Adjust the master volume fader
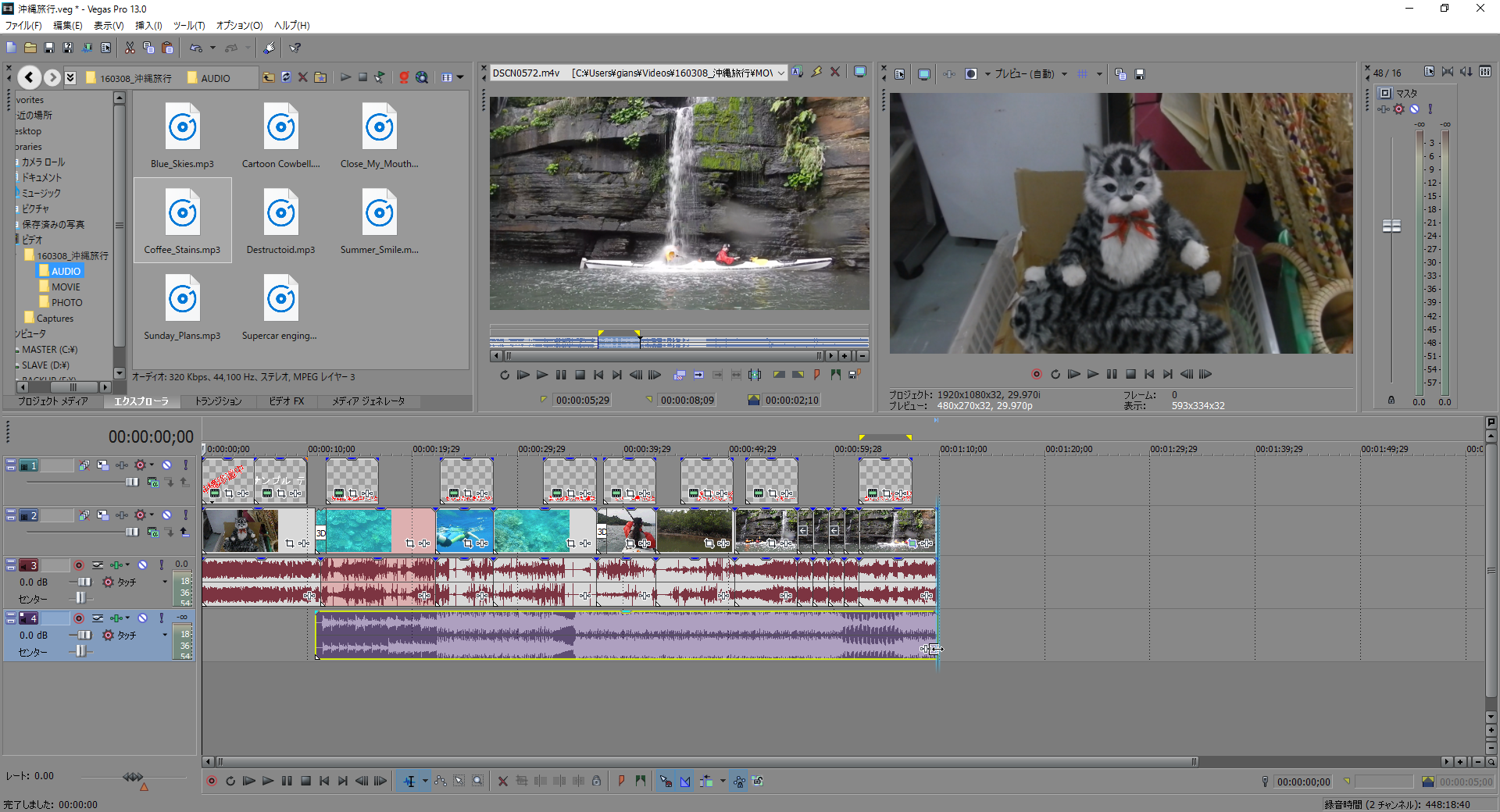Screen dimensions: 1500x812 pos(1391,226)
